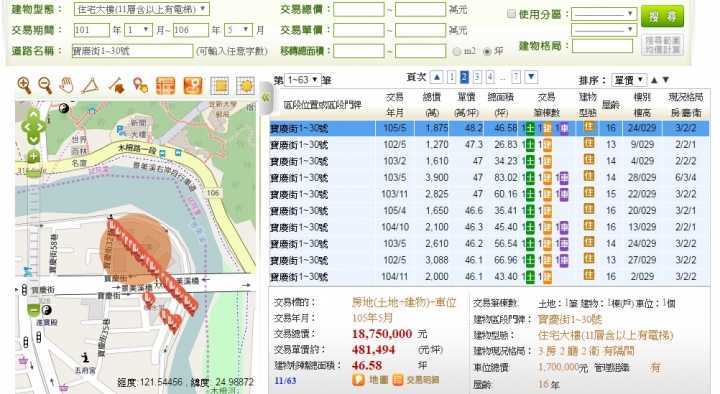Activate the hand pan tool
The image size is (720, 394).
(67, 85)
